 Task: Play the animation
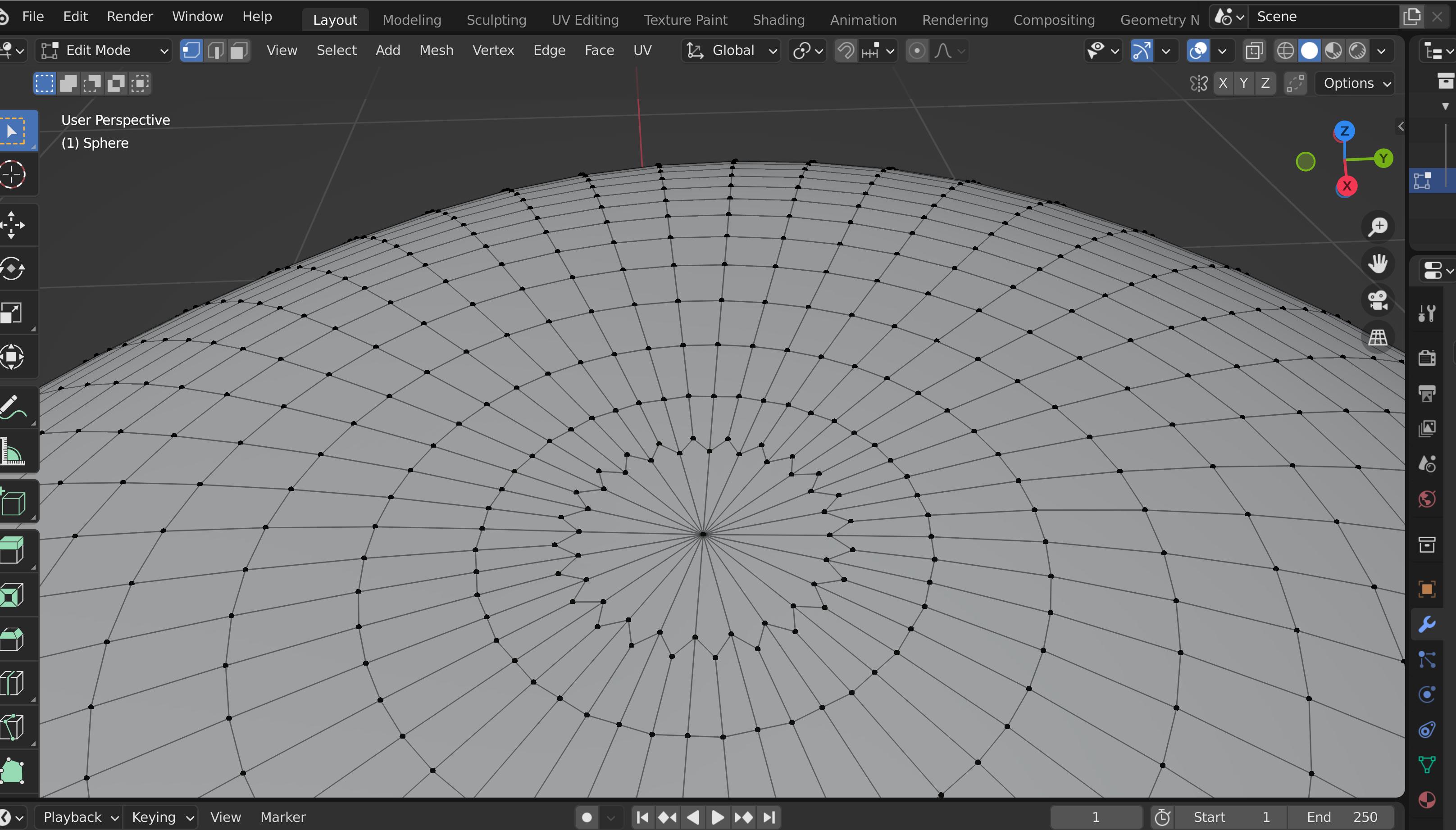[x=718, y=817]
